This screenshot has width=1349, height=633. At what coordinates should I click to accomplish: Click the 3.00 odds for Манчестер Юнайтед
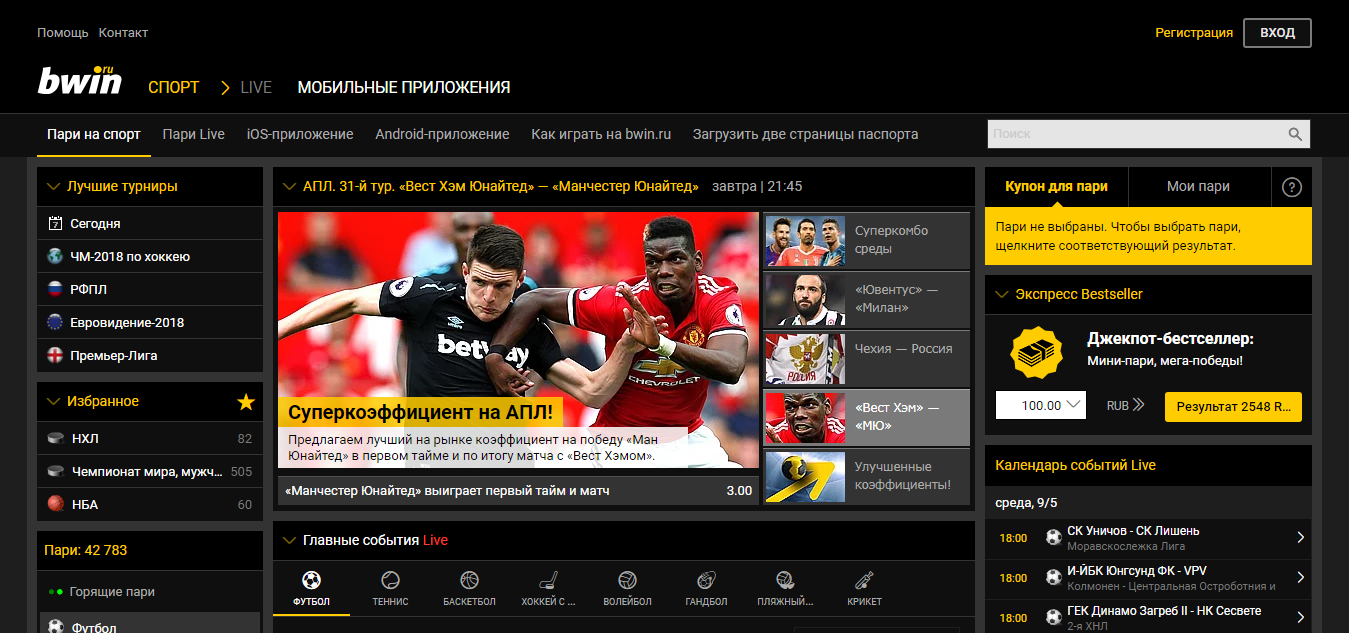[739, 490]
